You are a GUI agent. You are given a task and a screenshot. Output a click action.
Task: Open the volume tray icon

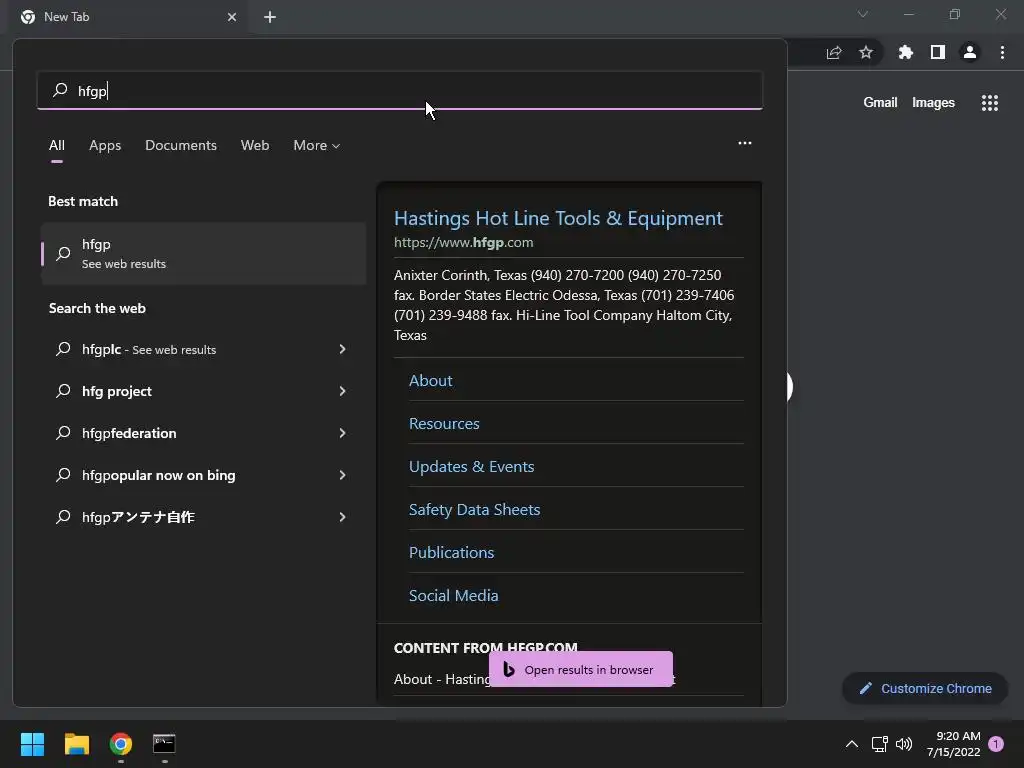click(x=904, y=744)
